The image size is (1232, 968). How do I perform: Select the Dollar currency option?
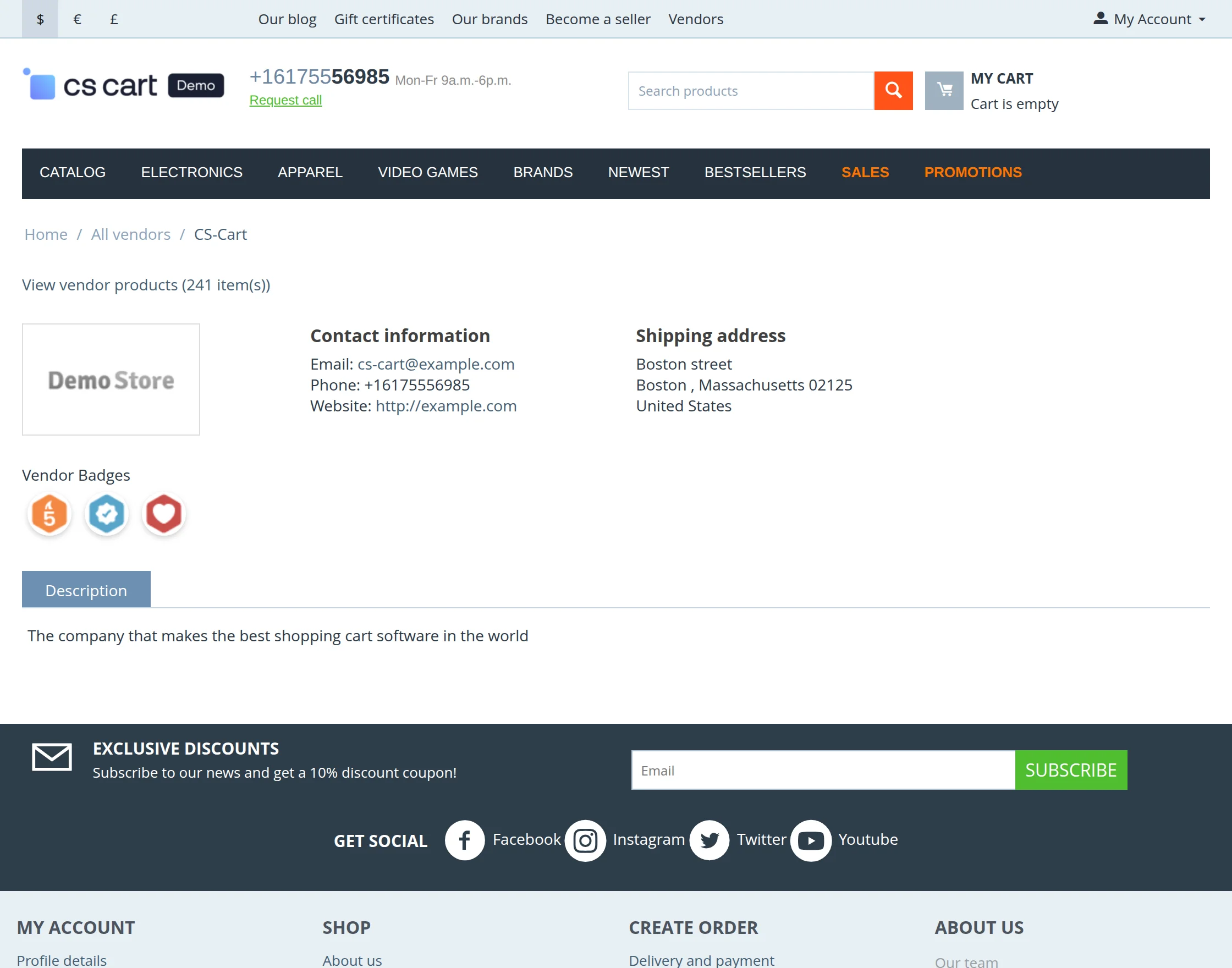click(40, 19)
